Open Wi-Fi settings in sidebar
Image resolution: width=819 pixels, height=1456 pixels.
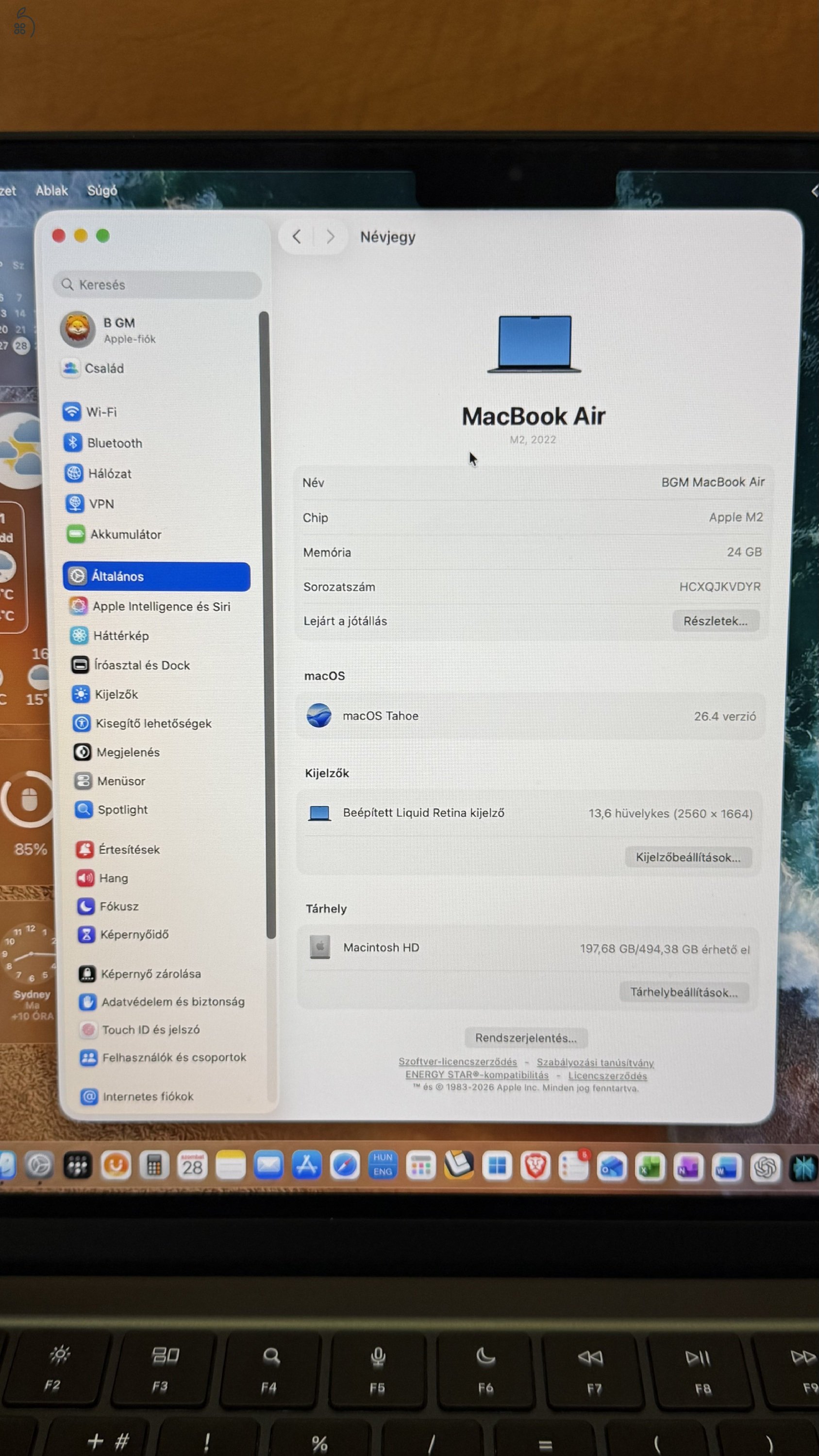pyautogui.click(x=100, y=412)
